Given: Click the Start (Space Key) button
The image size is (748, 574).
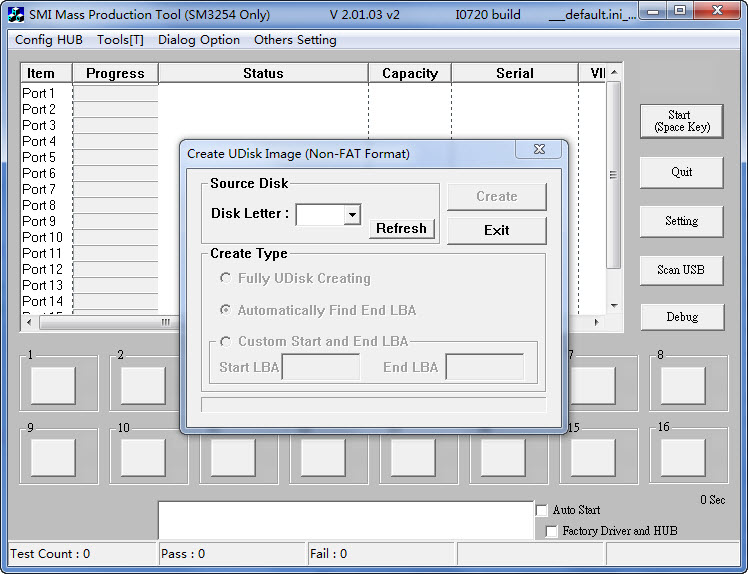Looking at the screenshot, I should tap(682, 121).
